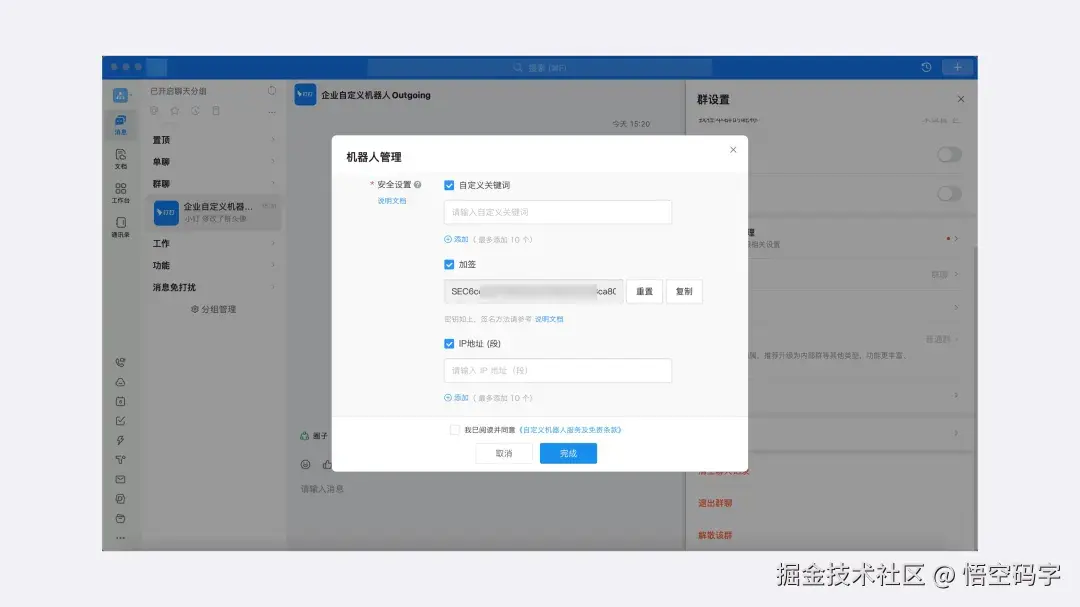Screen dimensions: 1080x607
Task: Click the sidebar icon between lightning and mail
Action: [121, 460]
